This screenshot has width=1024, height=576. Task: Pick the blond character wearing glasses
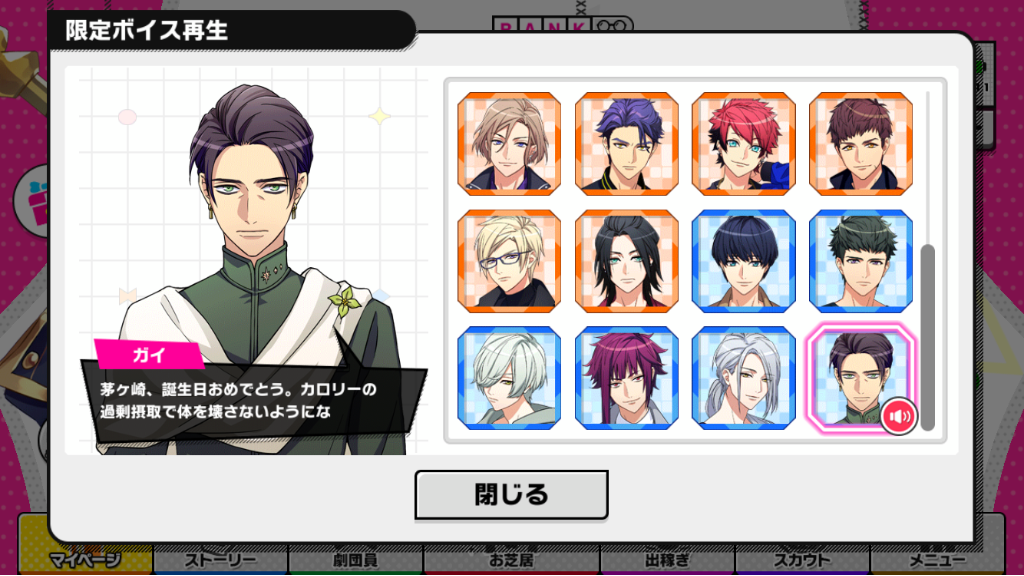pos(509,261)
